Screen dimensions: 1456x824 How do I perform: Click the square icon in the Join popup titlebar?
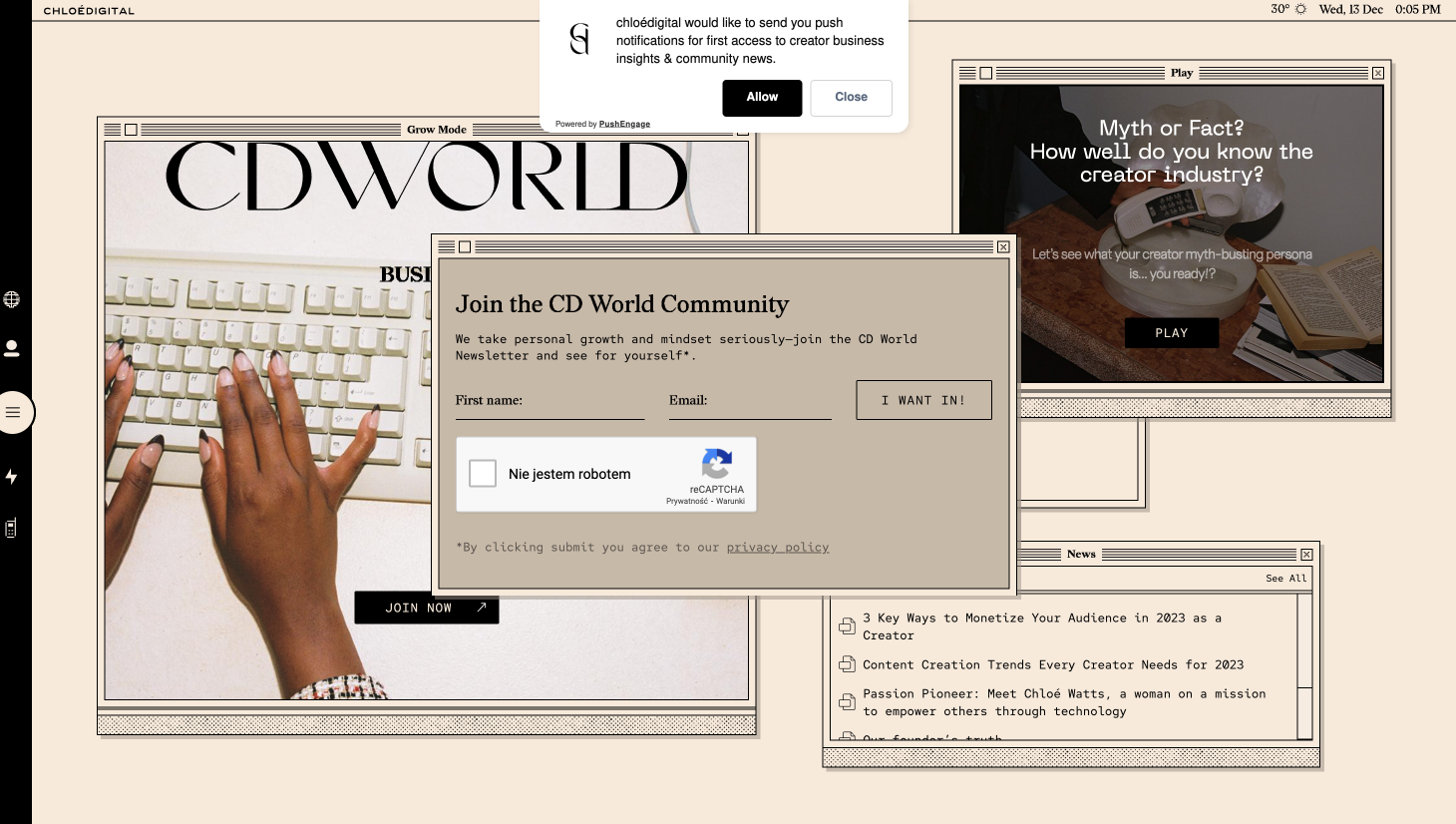pyautogui.click(x=465, y=246)
